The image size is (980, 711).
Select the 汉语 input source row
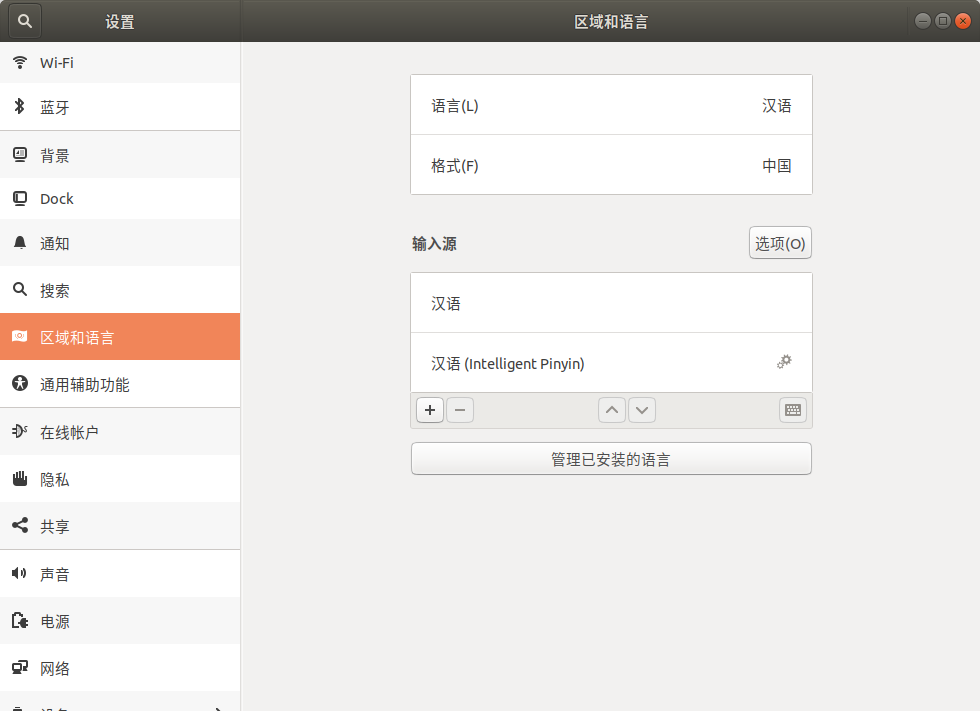click(611, 303)
